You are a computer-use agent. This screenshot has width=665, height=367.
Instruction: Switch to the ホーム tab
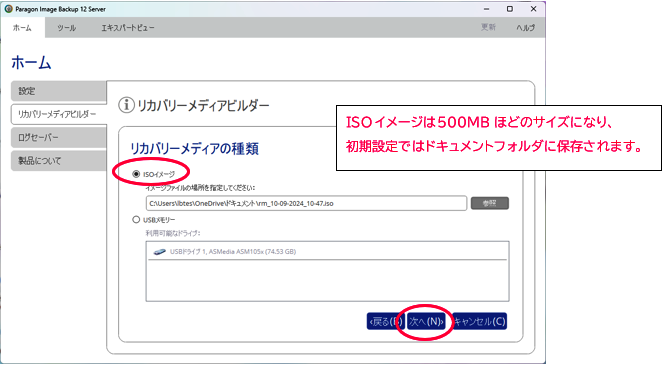tap(22, 28)
